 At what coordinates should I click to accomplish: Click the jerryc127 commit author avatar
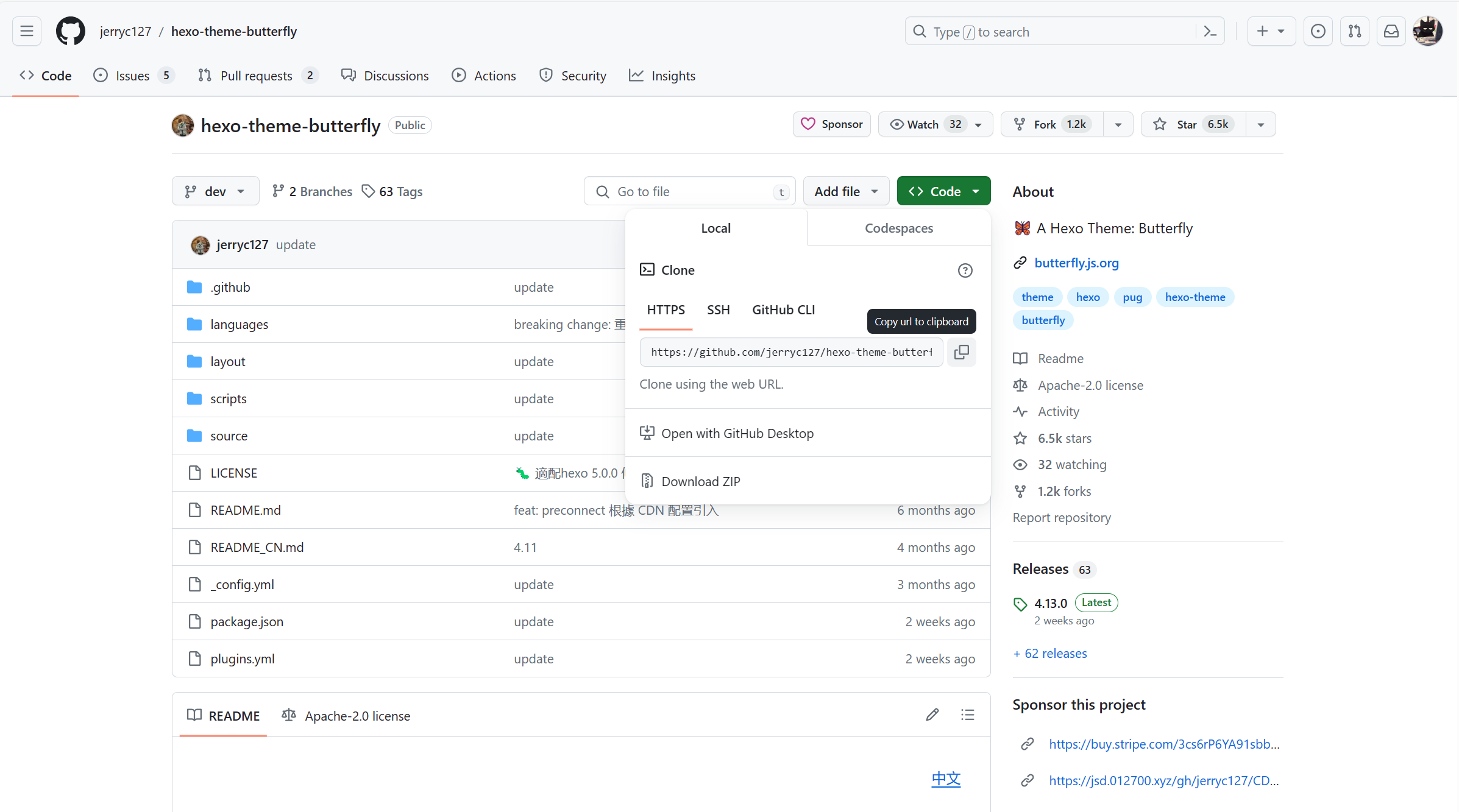[200, 245]
